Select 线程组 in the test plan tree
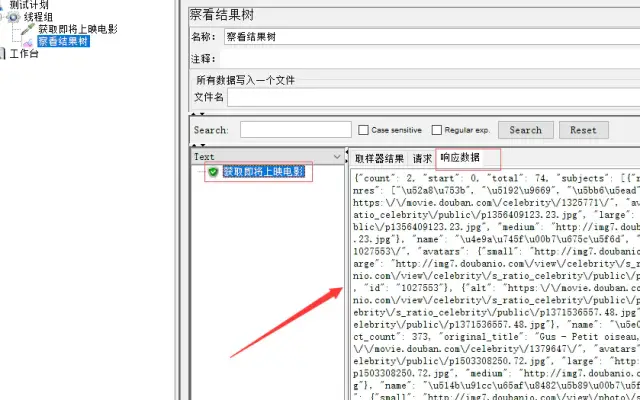Image resolution: width=640 pixels, height=400 pixels. [x=38, y=17]
